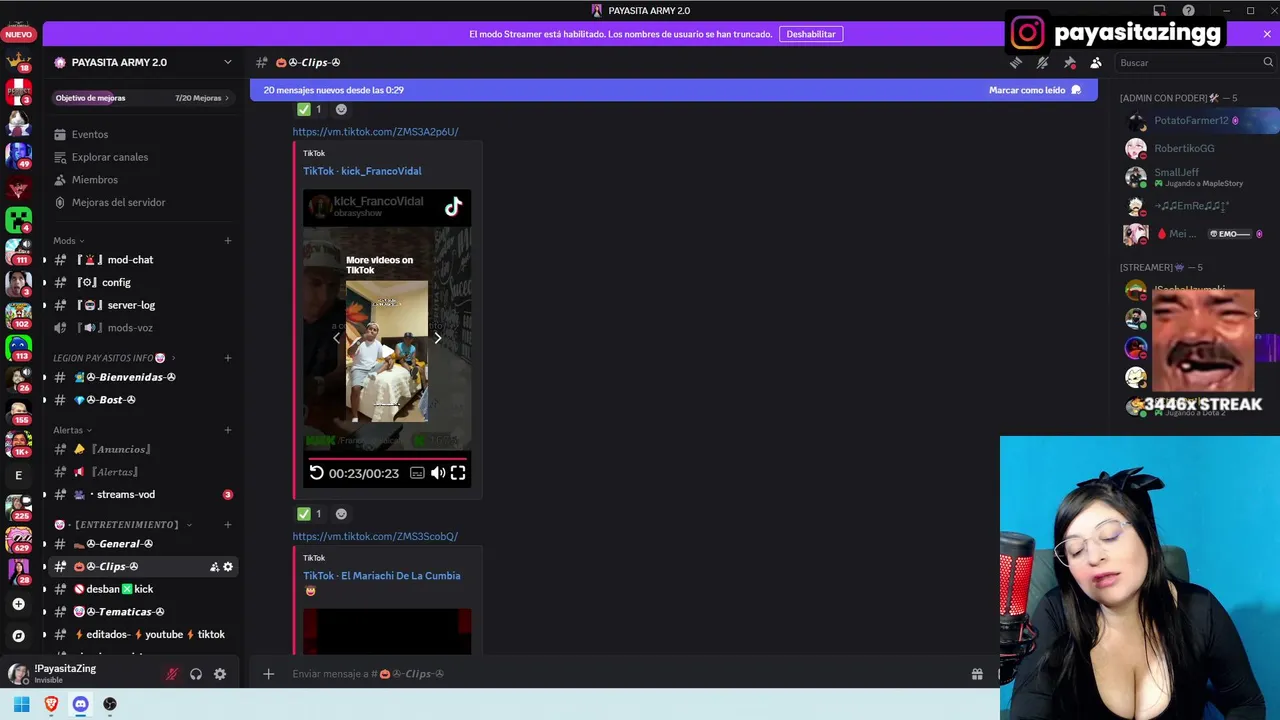
Task: Open Objetivo de mejoras boost progress bar
Action: (x=143, y=98)
